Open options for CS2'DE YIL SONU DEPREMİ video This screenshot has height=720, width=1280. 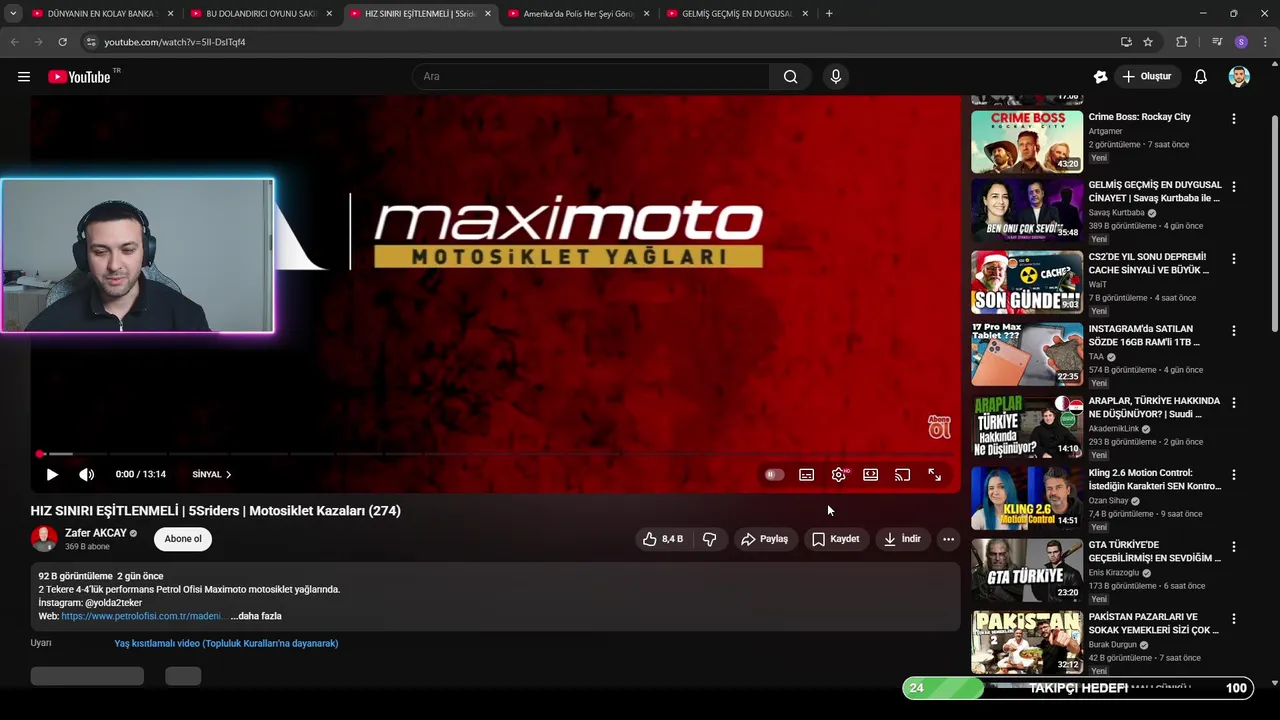pos(1233,259)
